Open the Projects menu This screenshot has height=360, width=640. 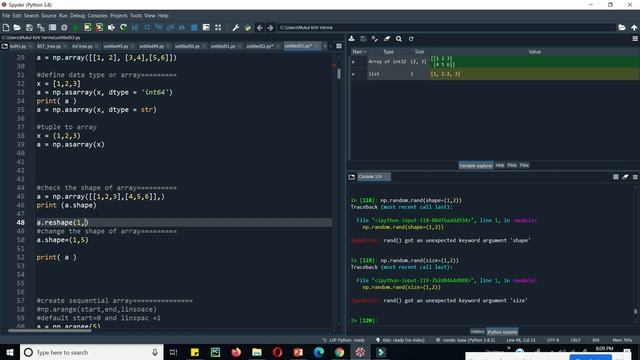pyautogui.click(x=118, y=16)
